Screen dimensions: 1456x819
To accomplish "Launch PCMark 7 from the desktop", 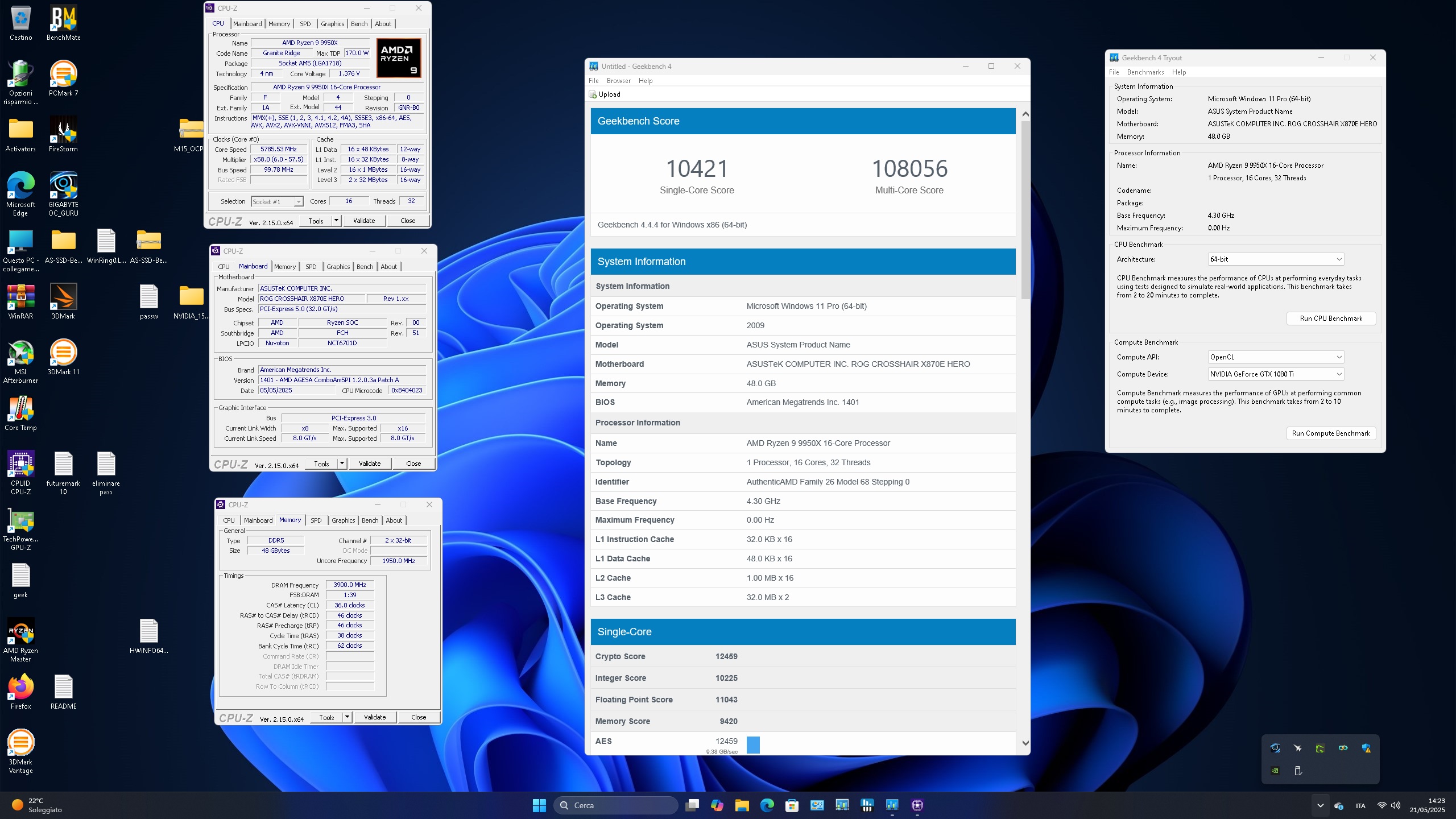I will [x=63, y=79].
